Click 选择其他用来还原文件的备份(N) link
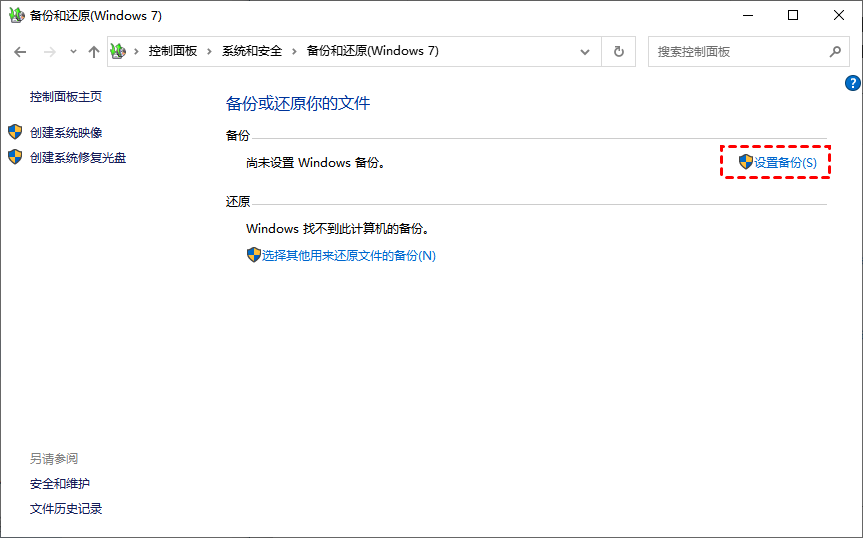This screenshot has height=538, width=863. (x=348, y=256)
